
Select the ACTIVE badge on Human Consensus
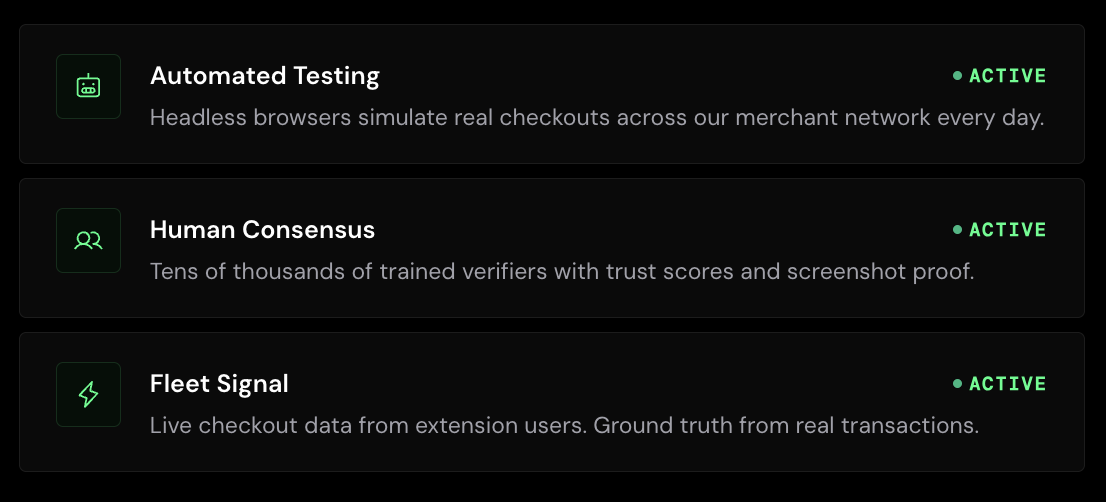point(999,229)
